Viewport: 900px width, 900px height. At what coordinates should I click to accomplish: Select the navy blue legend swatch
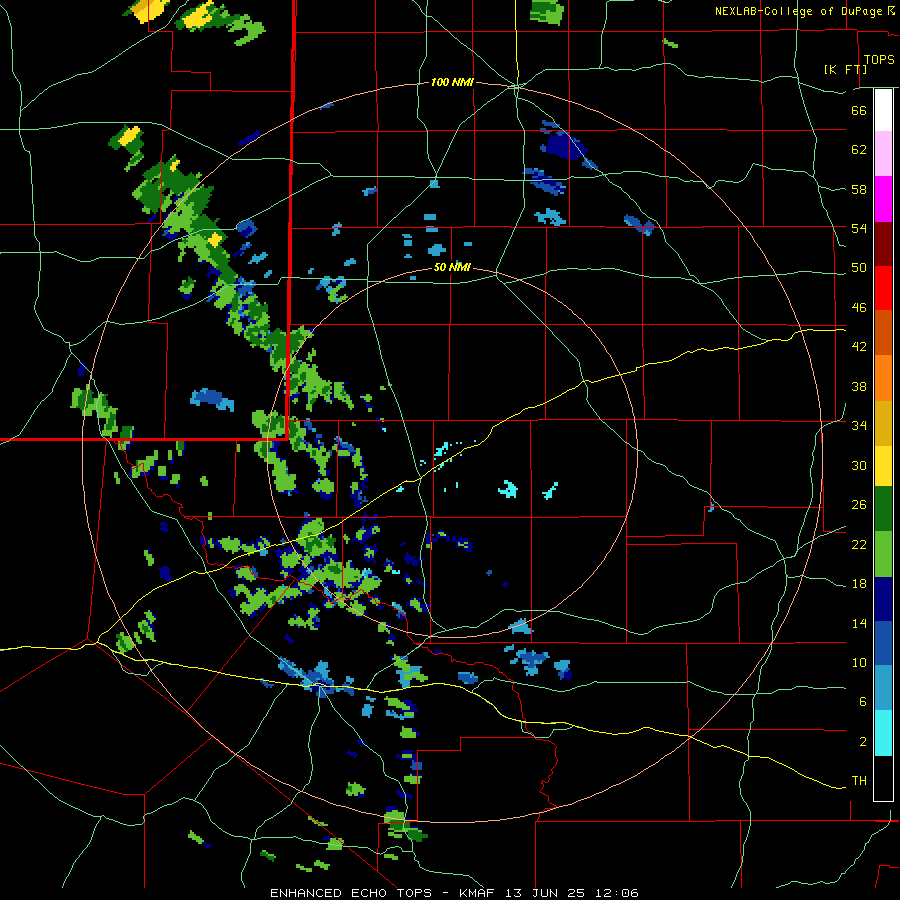(x=883, y=599)
